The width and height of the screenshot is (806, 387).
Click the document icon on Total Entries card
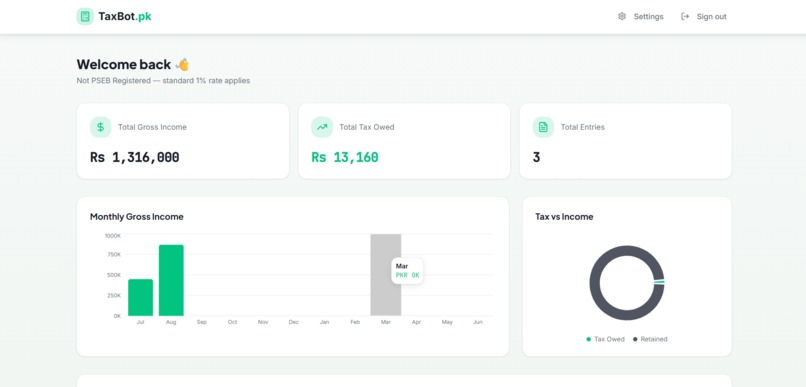pos(543,127)
